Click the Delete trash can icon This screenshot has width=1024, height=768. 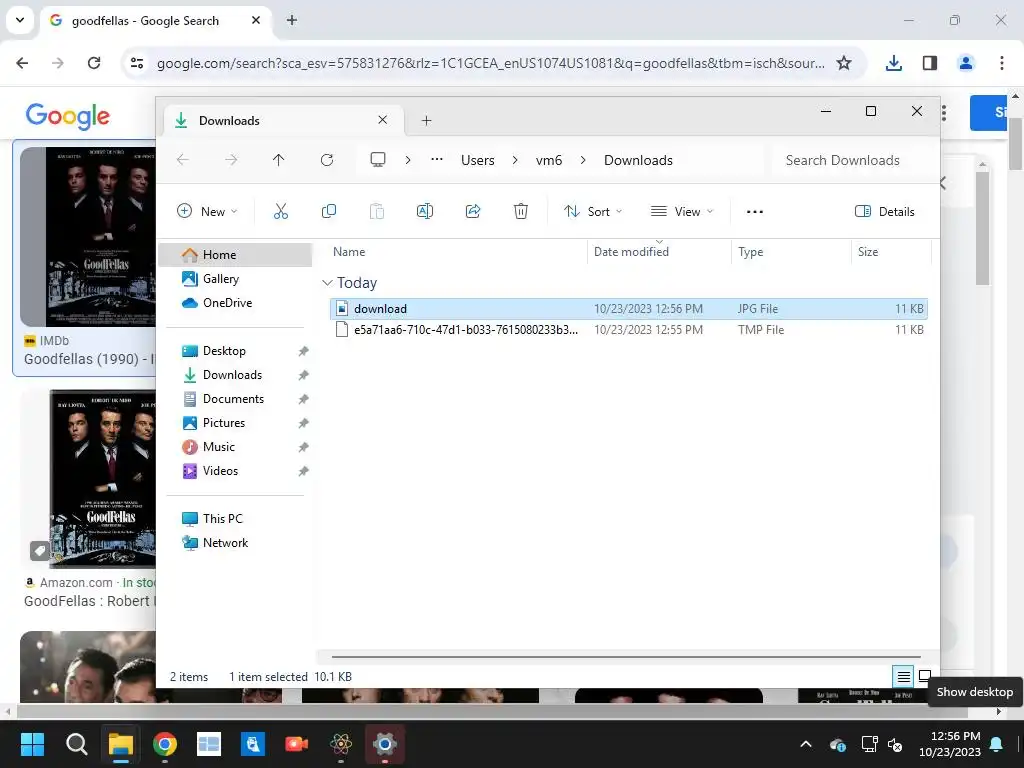point(520,211)
